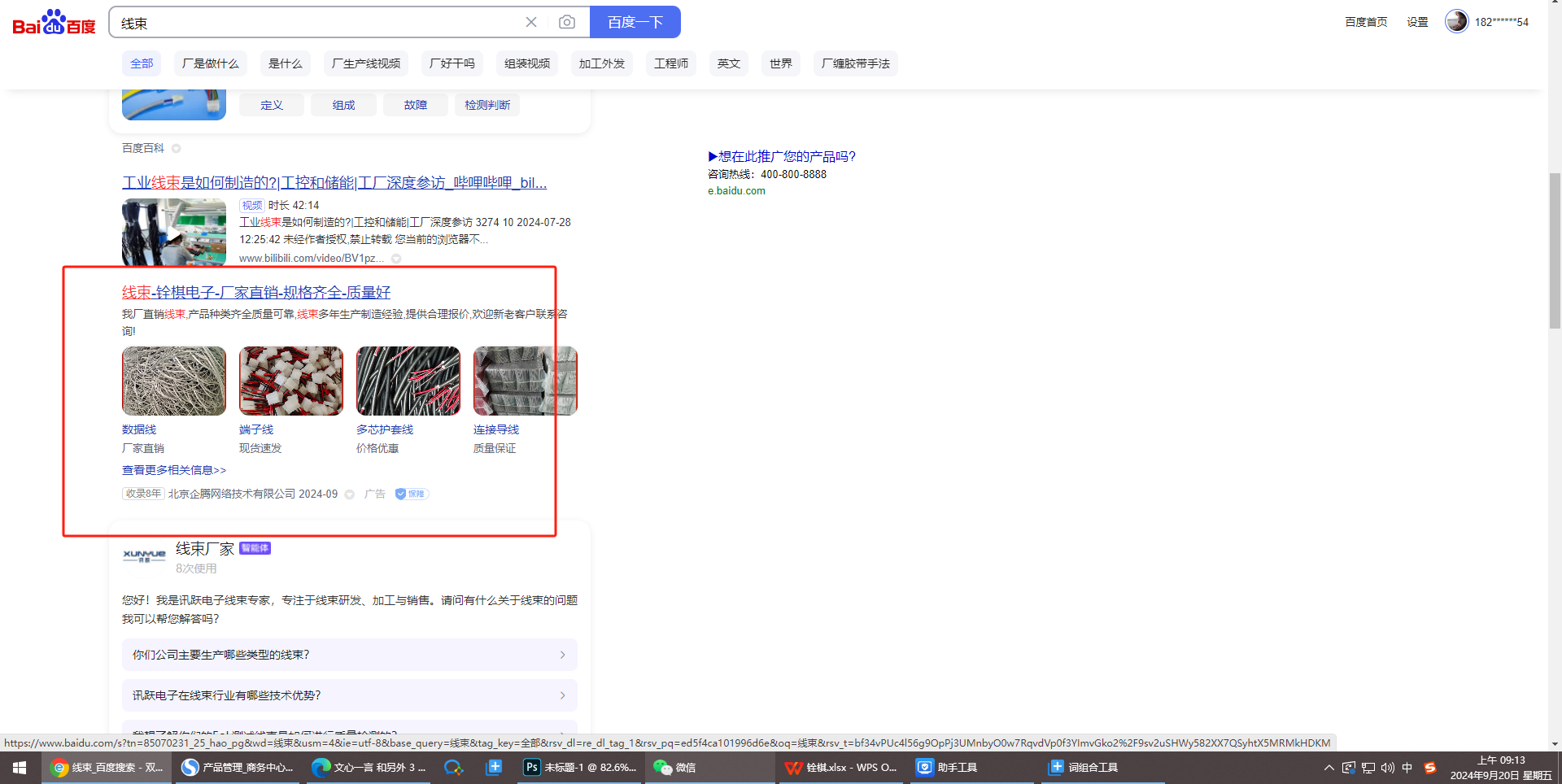This screenshot has width=1562, height=784.
Task: Open the 想在此推广您的产品吗 link
Action: [x=782, y=156]
